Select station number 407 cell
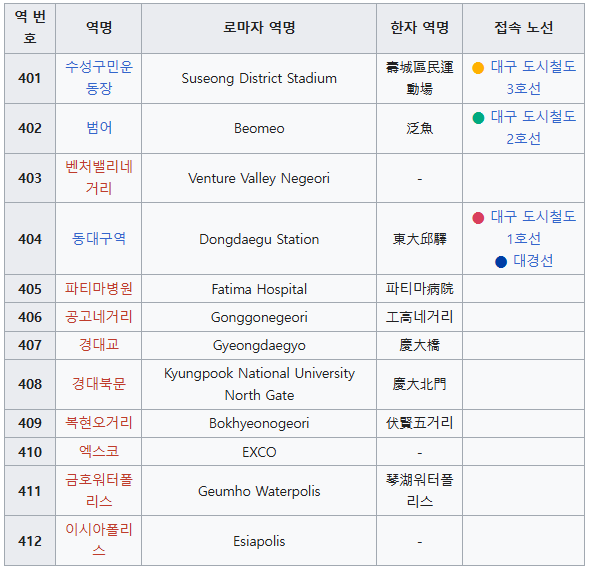Image resolution: width=589 pixels, height=570 pixels. point(30,345)
